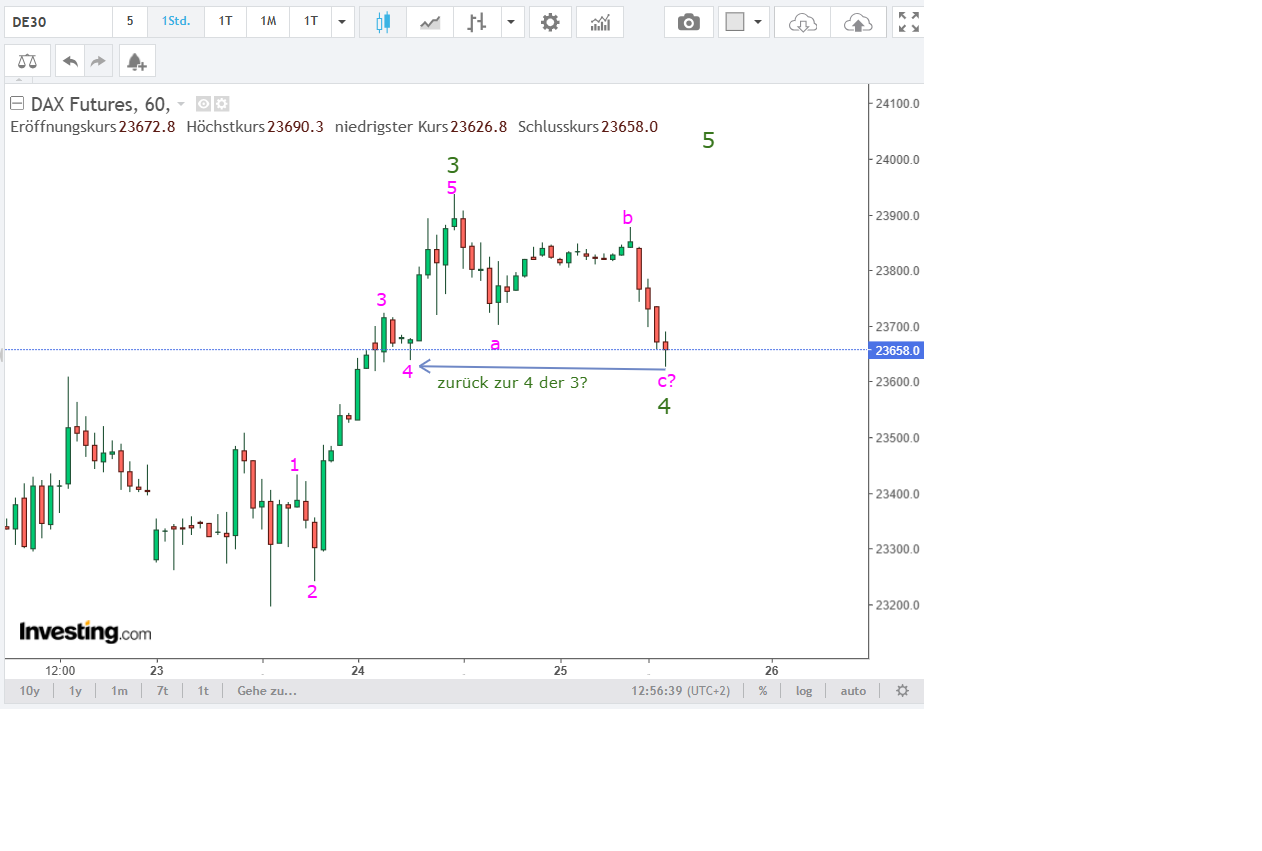
Task: Load chart layout from cloud download
Action: 802,22
